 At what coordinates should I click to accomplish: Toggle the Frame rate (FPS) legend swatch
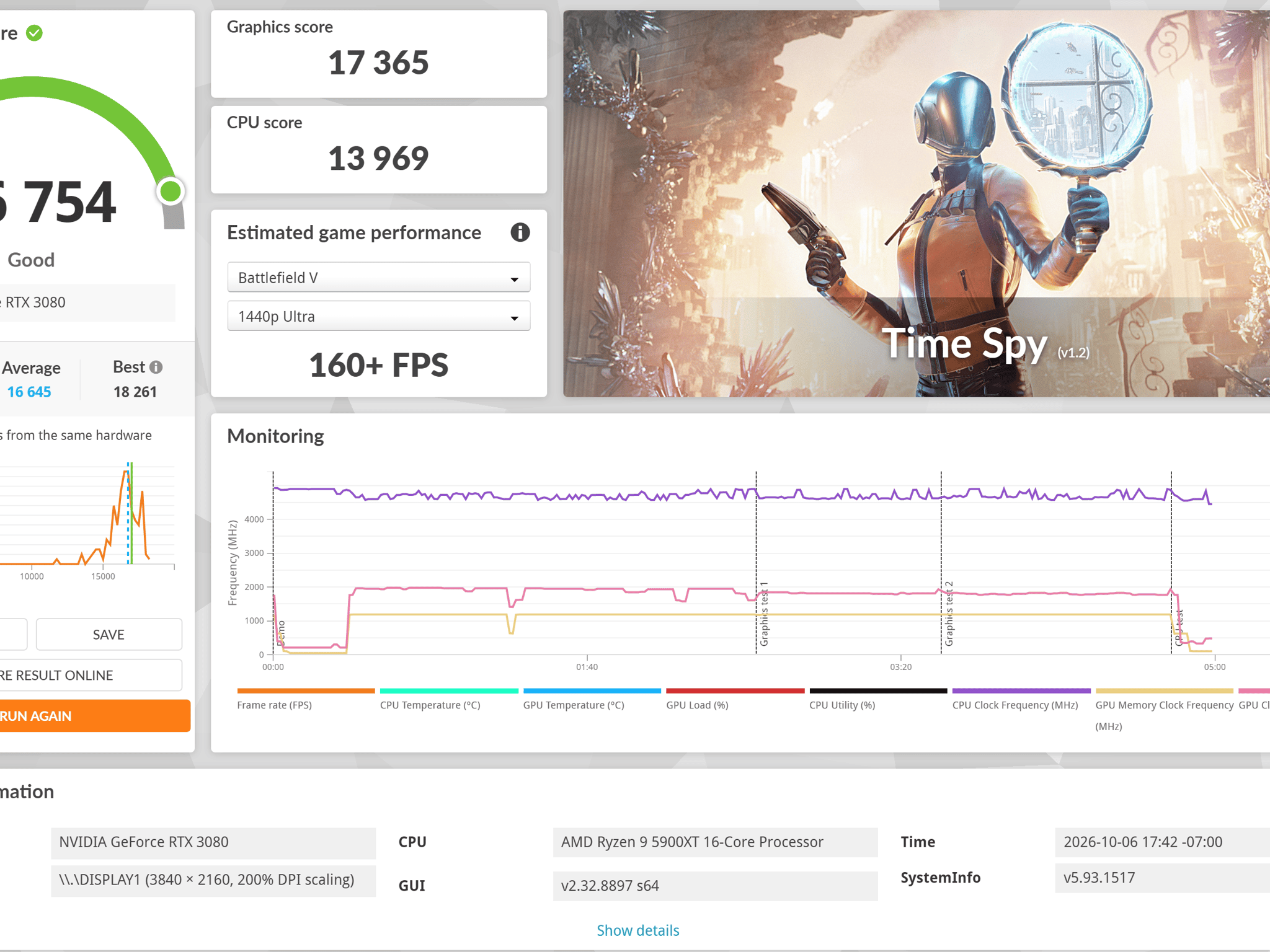pyautogui.click(x=306, y=690)
